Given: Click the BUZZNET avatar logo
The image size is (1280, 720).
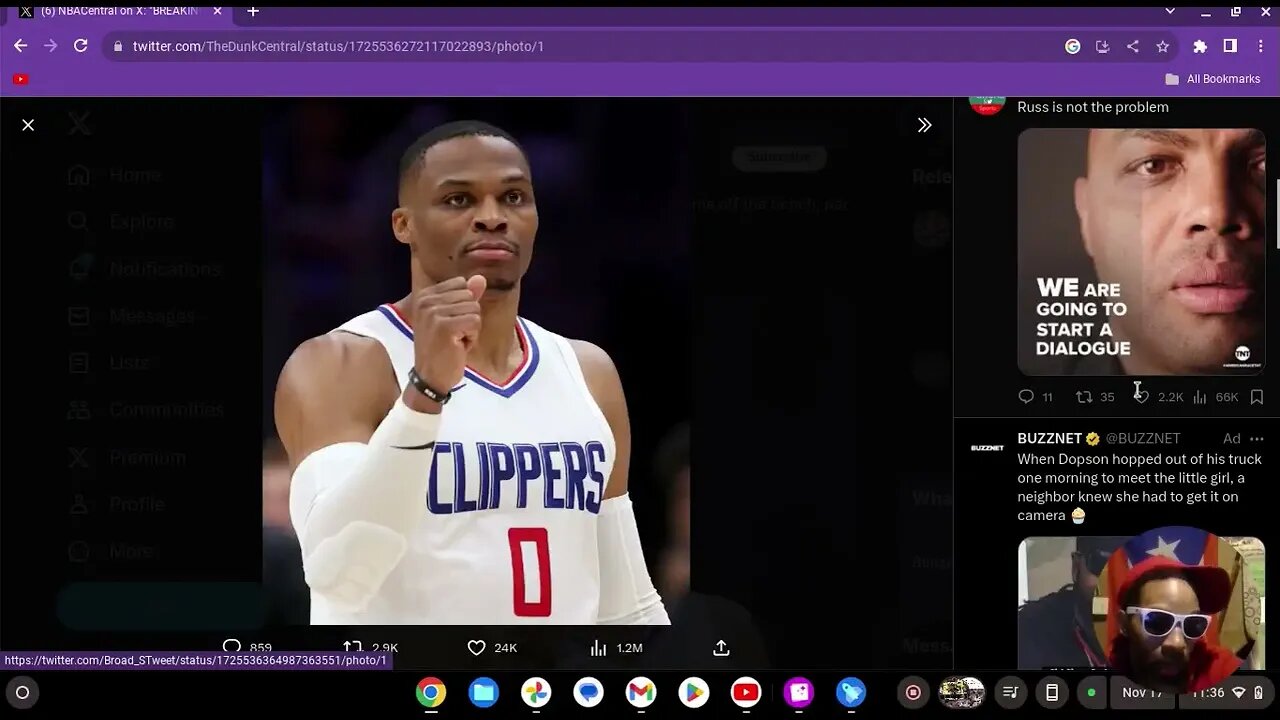Looking at the screenshot, I should point(987,448).
